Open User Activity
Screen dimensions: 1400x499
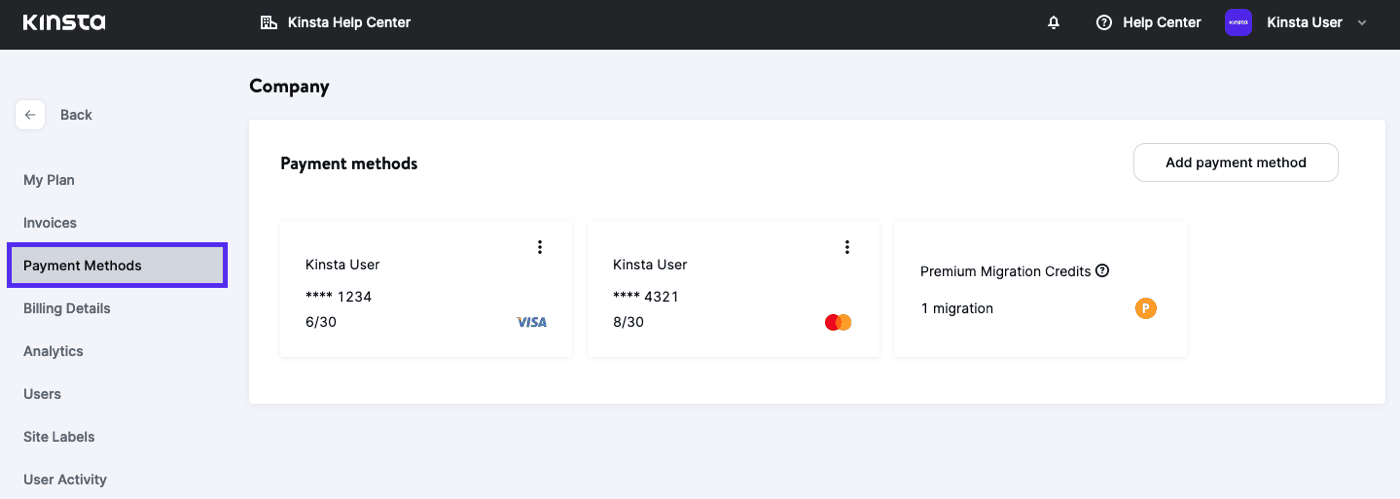(x=65, y=480)
